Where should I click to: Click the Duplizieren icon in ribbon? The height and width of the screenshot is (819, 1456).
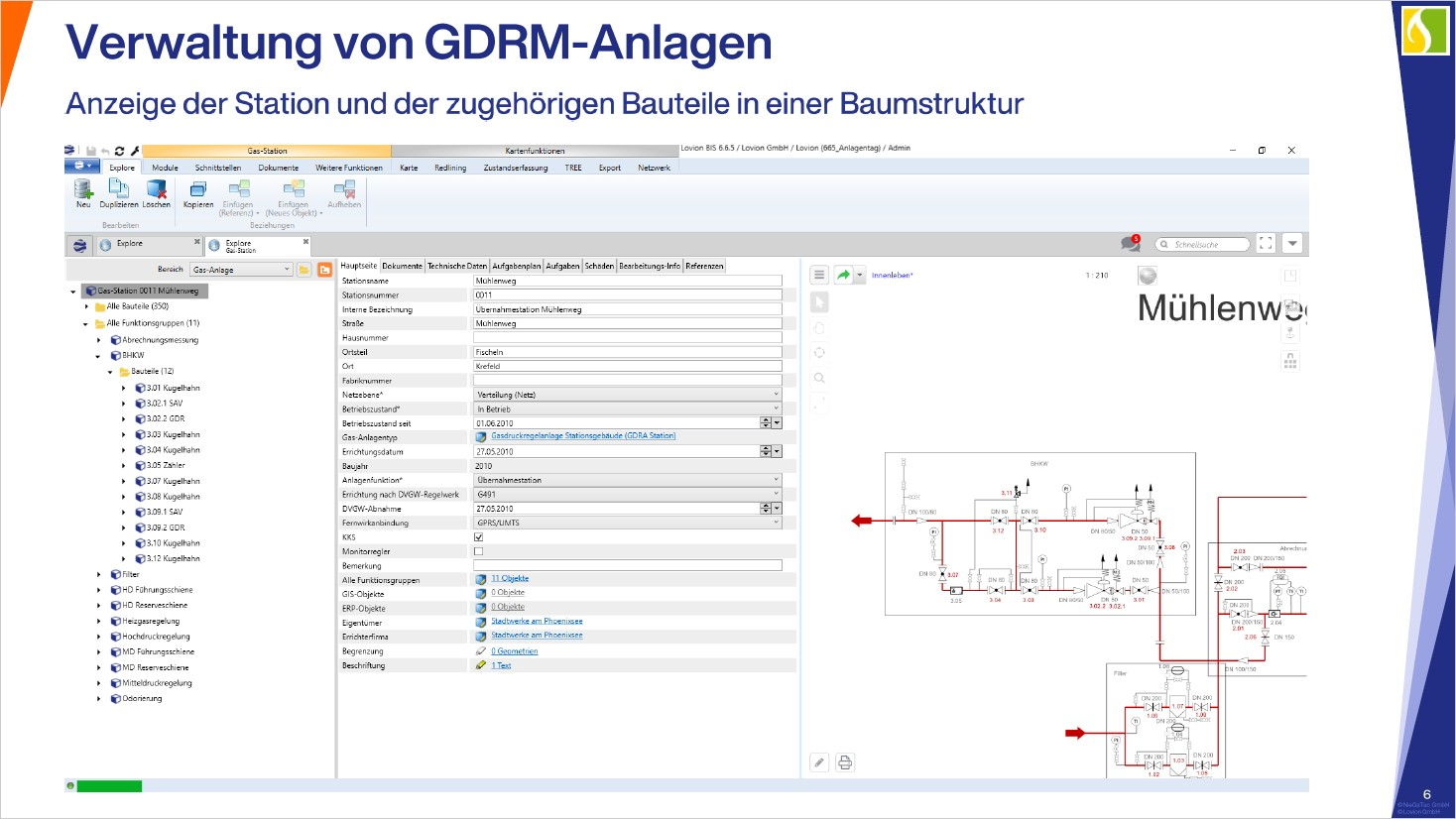point(119,188)
